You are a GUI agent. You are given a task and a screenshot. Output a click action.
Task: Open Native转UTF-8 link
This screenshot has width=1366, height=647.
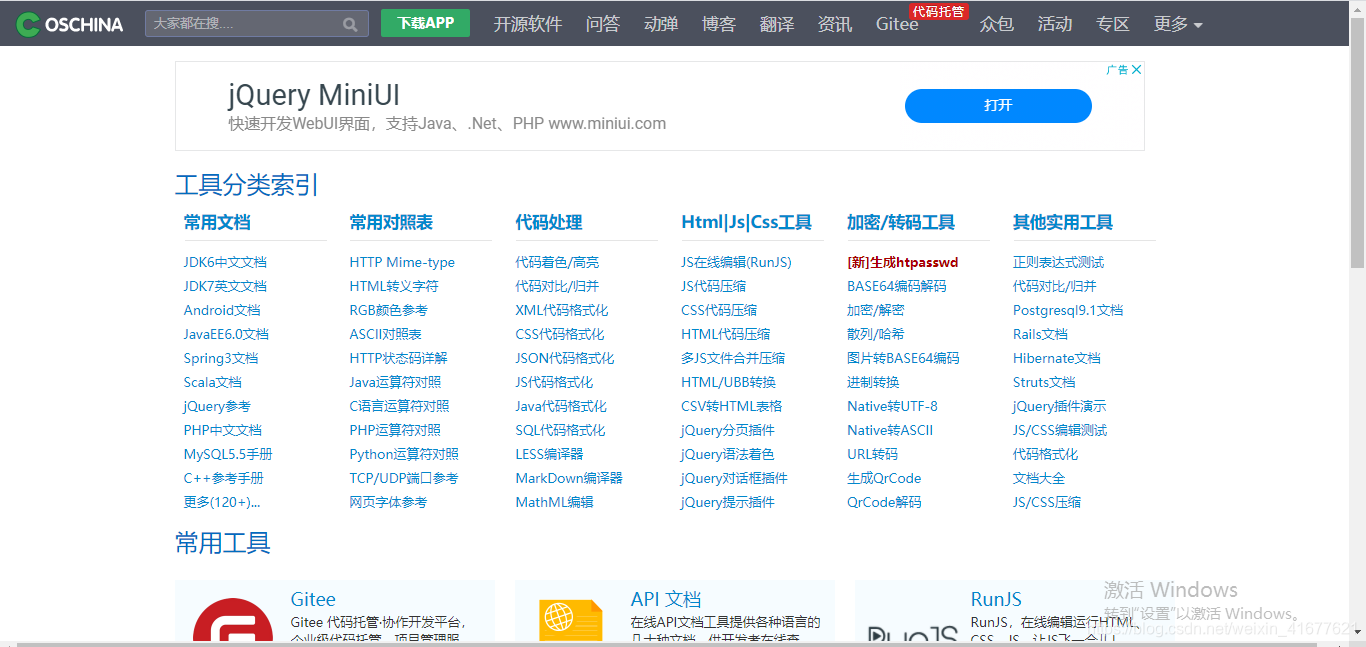pos(892,406)
